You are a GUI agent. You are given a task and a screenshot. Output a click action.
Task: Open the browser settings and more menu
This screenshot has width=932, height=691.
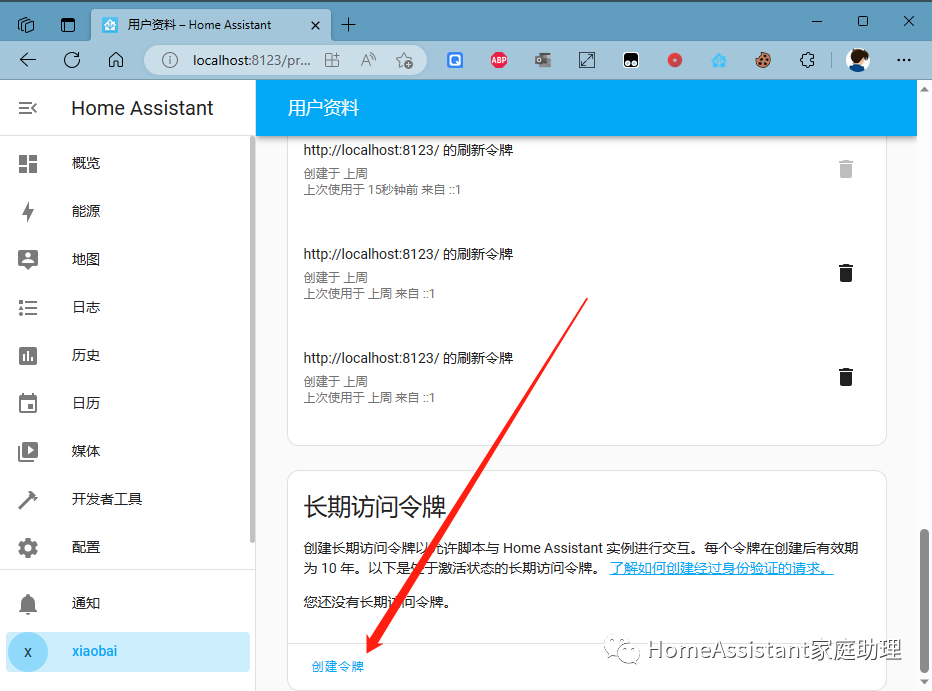903,59
